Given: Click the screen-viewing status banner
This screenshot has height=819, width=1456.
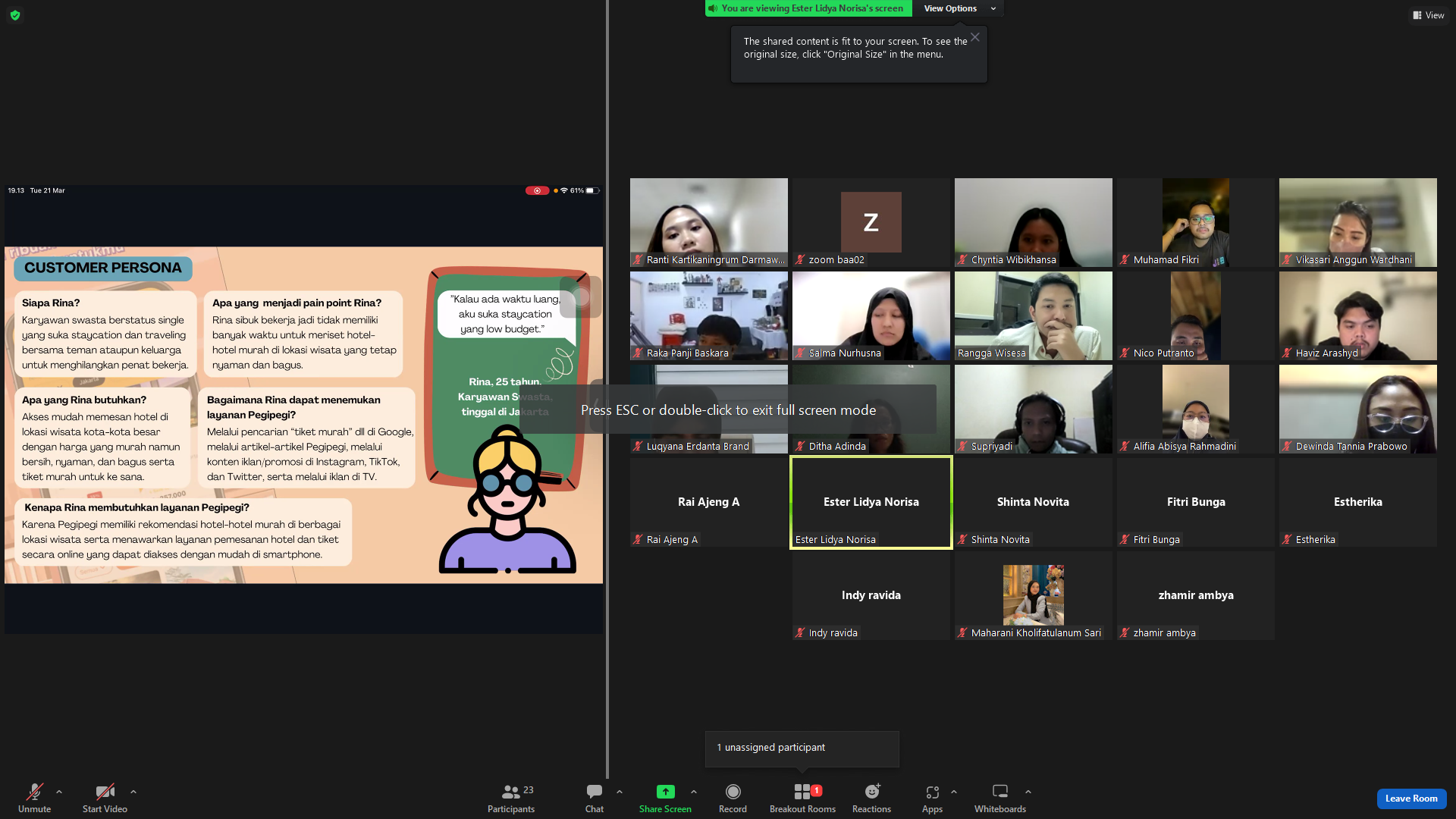Looking at the screenshot, I should (x=808, y=8).
